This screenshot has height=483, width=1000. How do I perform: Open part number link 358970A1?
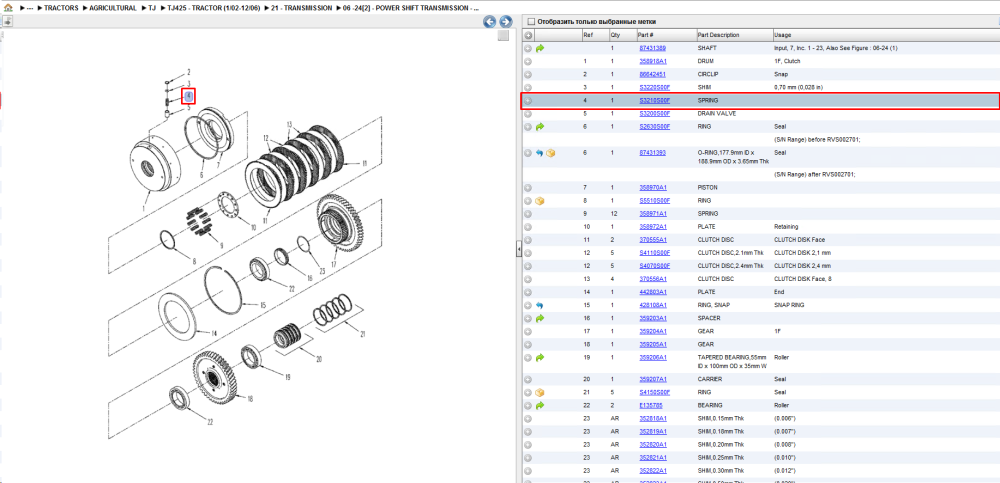click(x=652, y=188)
